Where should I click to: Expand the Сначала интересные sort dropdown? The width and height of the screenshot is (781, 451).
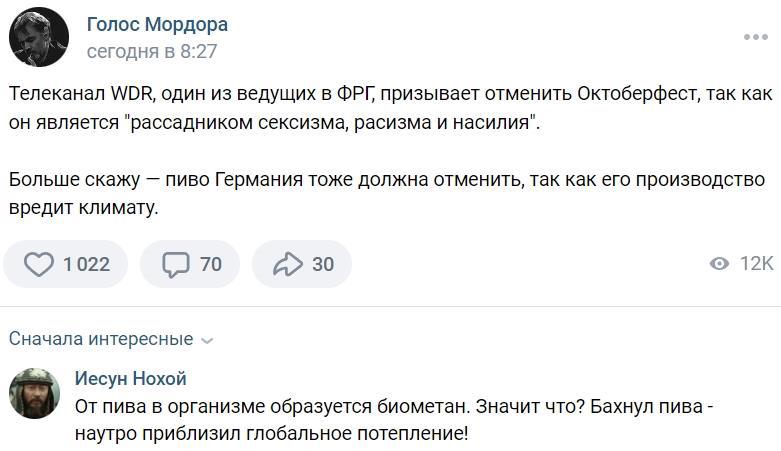pos(100,339)
